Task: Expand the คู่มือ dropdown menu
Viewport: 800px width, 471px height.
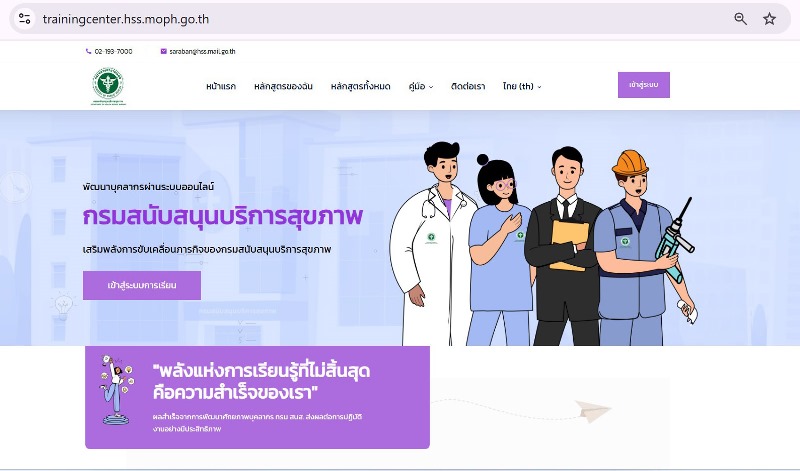Action: coord(421,86)
